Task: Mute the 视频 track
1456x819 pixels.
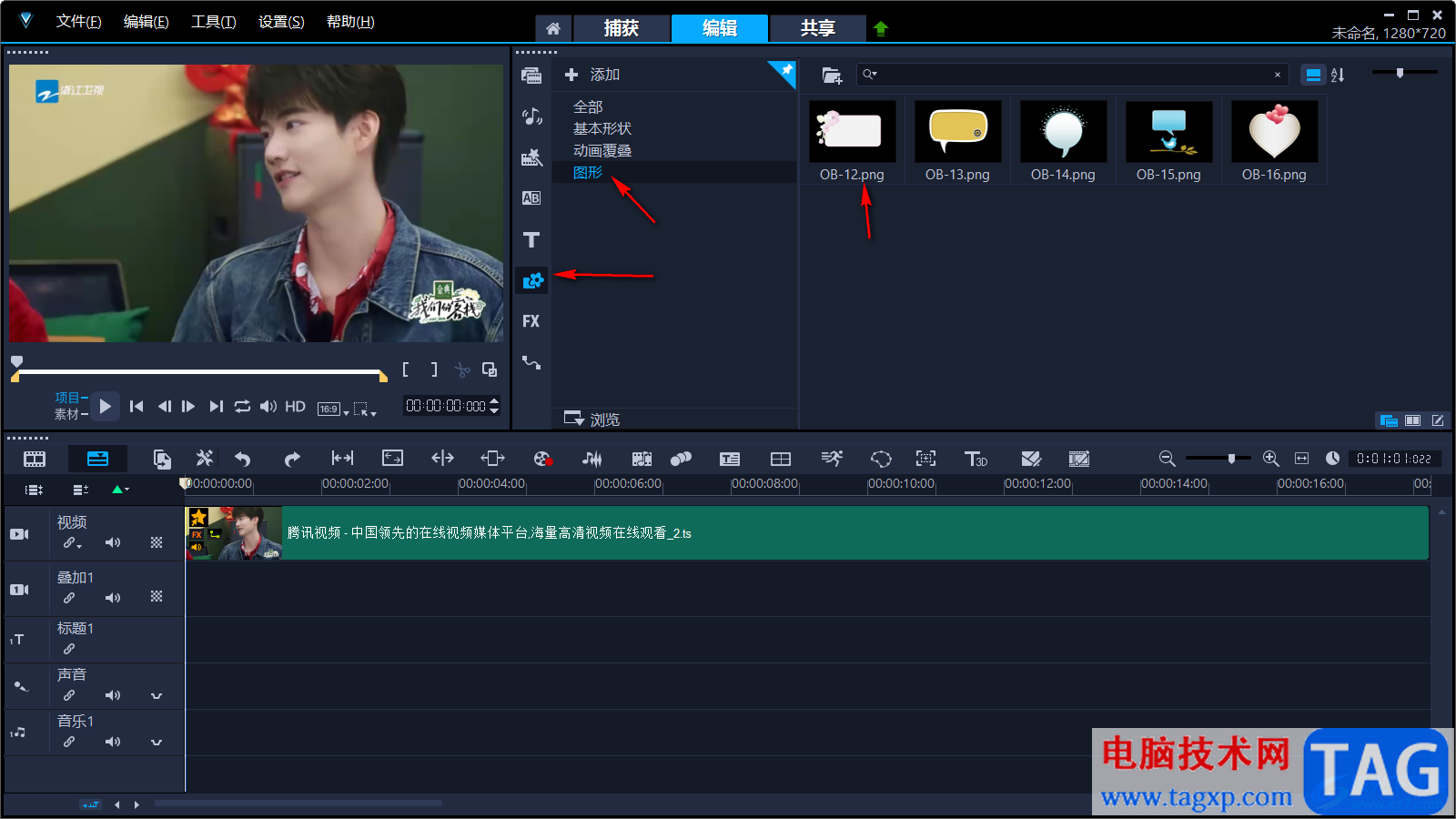Action: 113,542
